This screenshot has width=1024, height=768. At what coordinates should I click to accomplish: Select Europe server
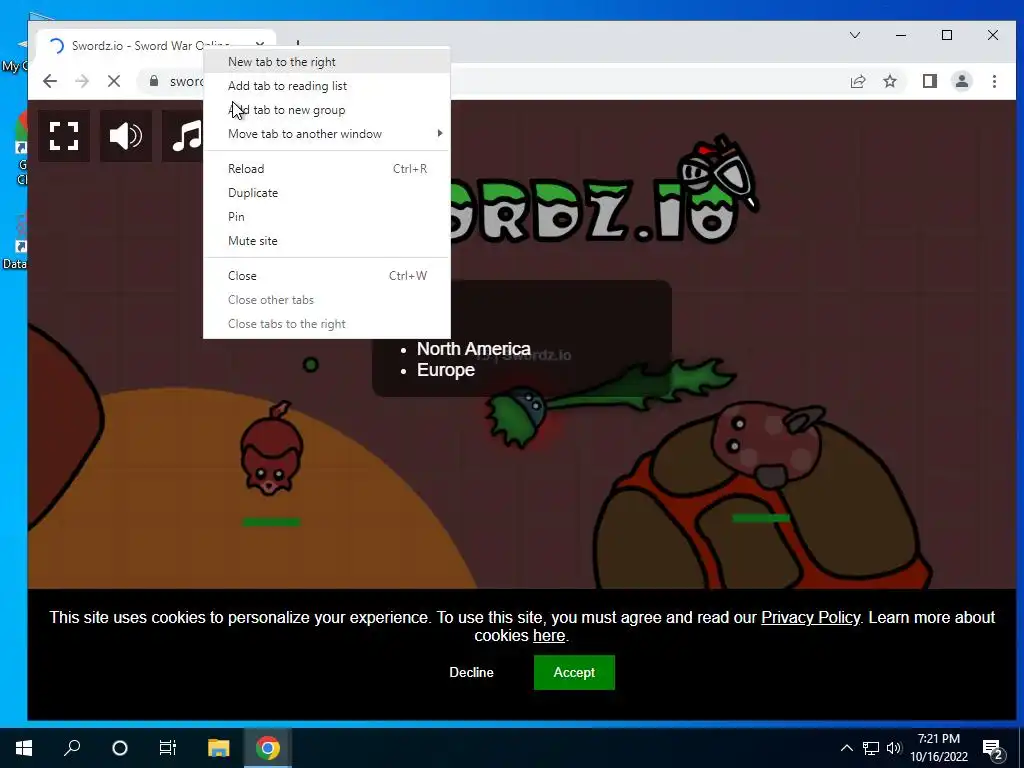click(x=445, y=370)
